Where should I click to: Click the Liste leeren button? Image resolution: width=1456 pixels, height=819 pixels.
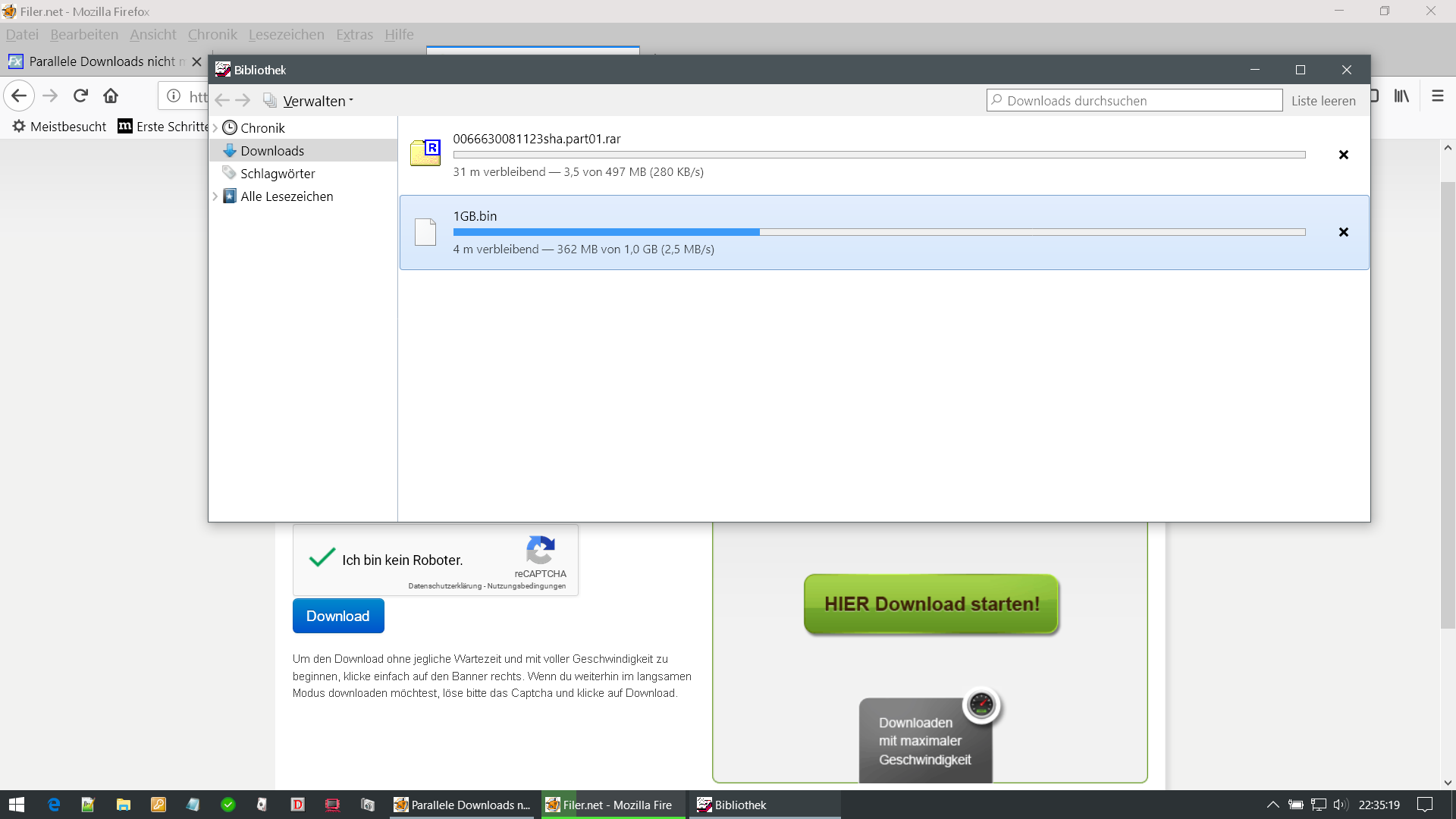1323,101
